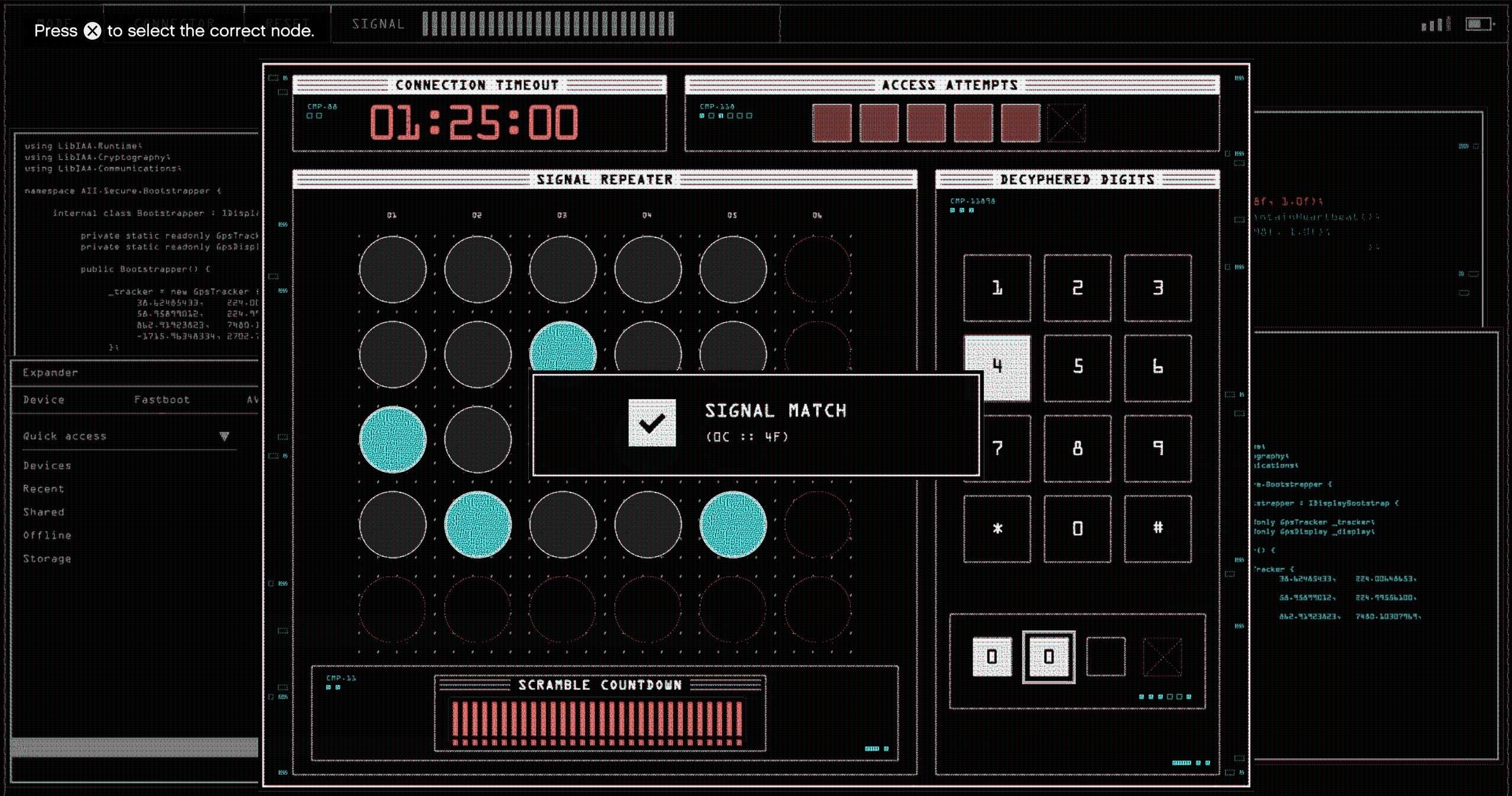Click the Scramble Countdown red progress bar
This screenshot has height=796, width=1512.
pyautogui.click(x=597, y=723)
